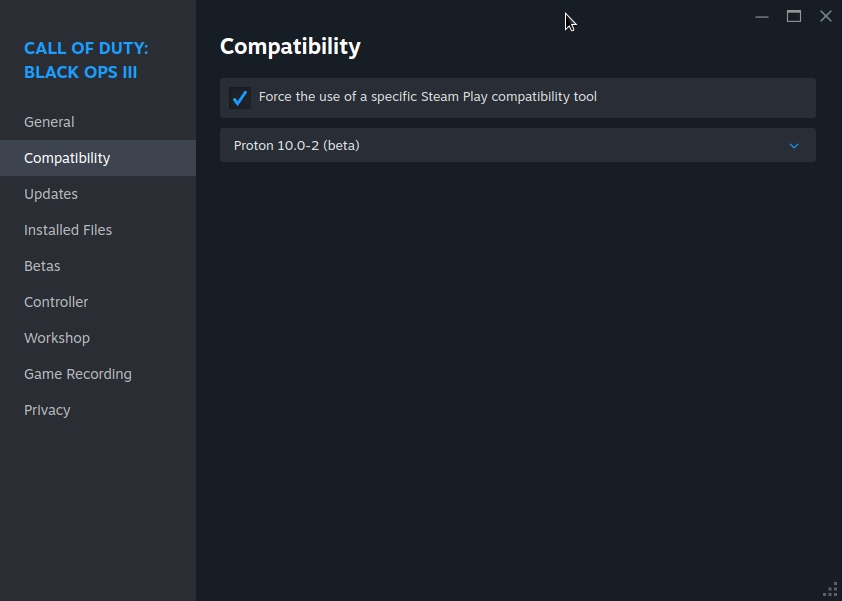842x601 pixels.
Task: Open Game Recording settings
Action: tap(78, 374)
